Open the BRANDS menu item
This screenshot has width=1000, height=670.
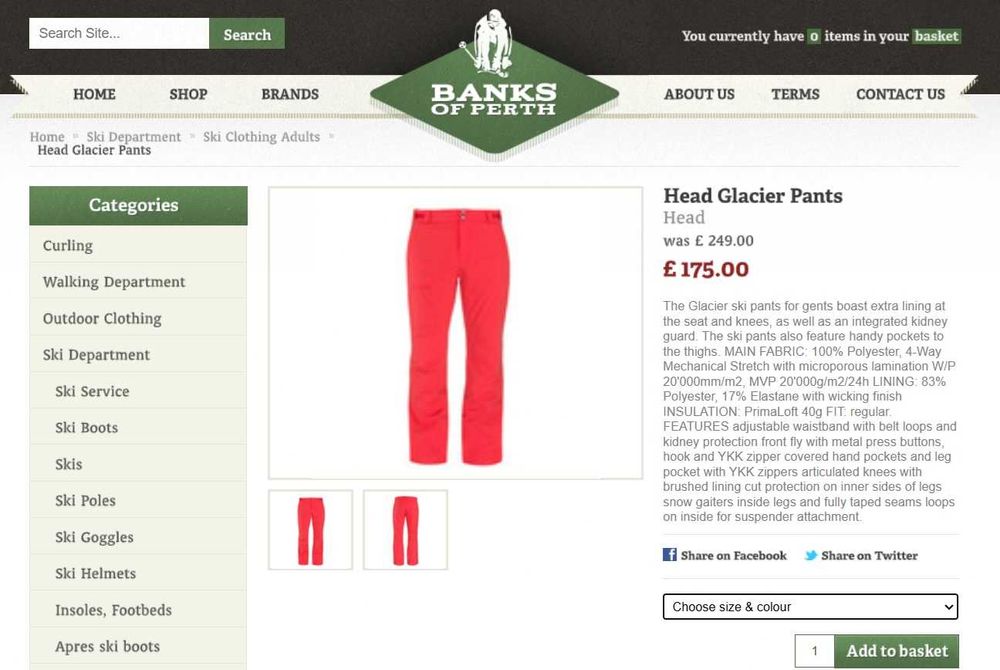(x=290, y=94)
